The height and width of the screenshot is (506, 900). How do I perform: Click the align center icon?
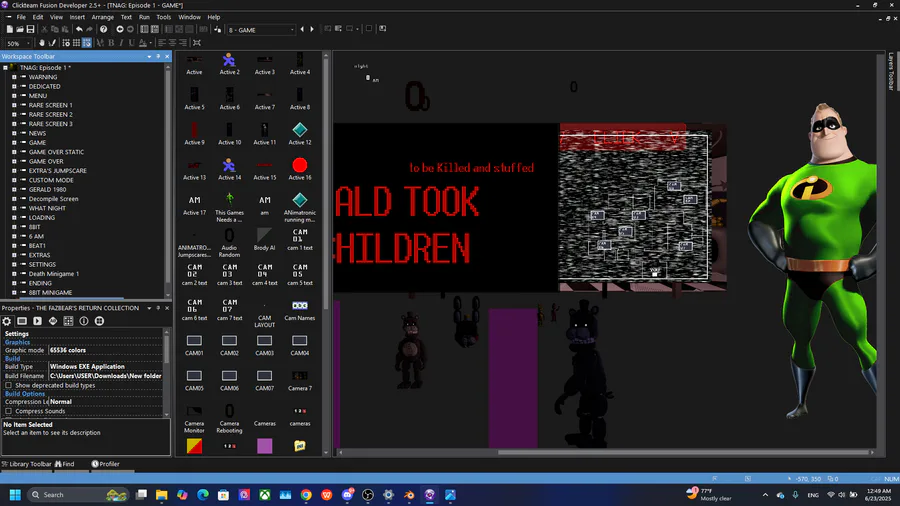[172, 43]
